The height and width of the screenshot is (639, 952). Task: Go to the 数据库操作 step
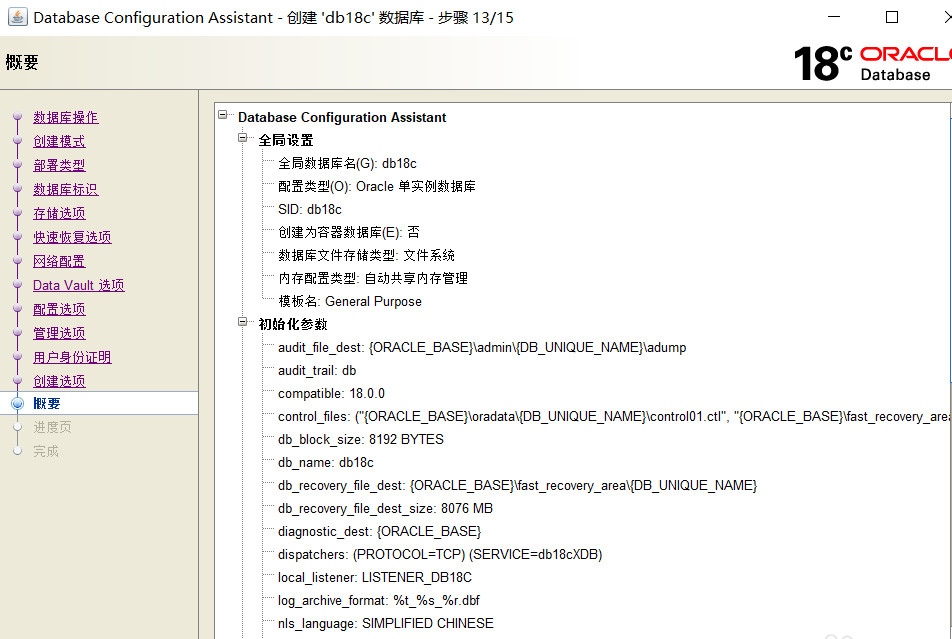[65, 117]
